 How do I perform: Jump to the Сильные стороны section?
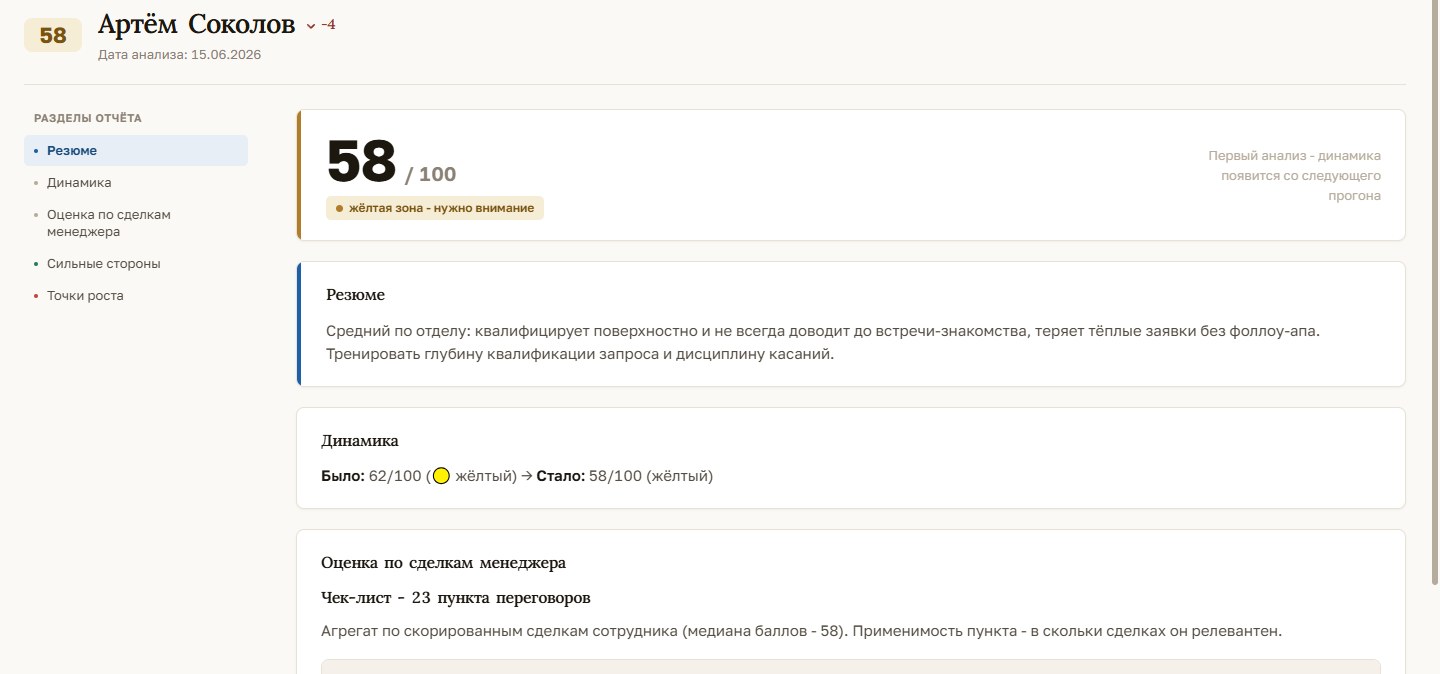tap(104, 264)
